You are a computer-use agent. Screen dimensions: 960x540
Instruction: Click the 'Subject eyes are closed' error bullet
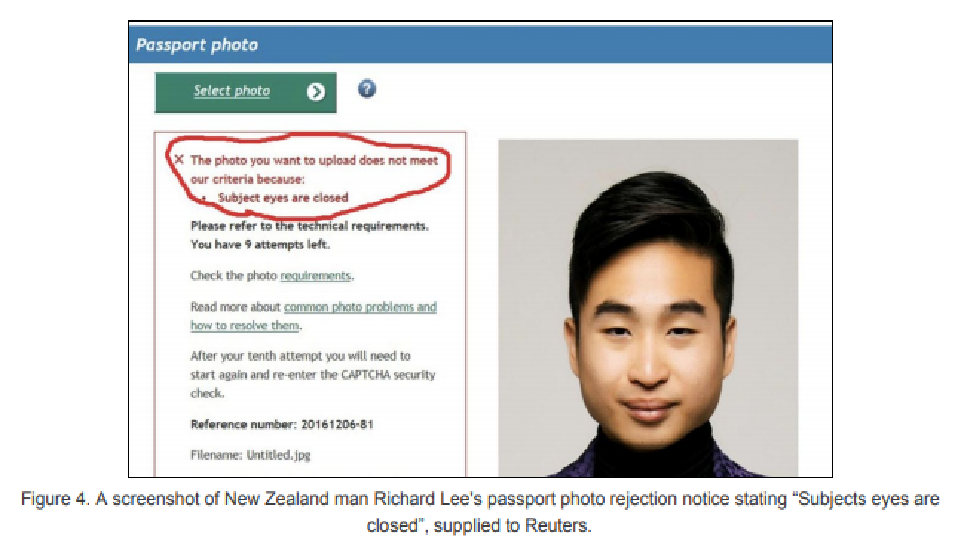[x=283, y=198]
